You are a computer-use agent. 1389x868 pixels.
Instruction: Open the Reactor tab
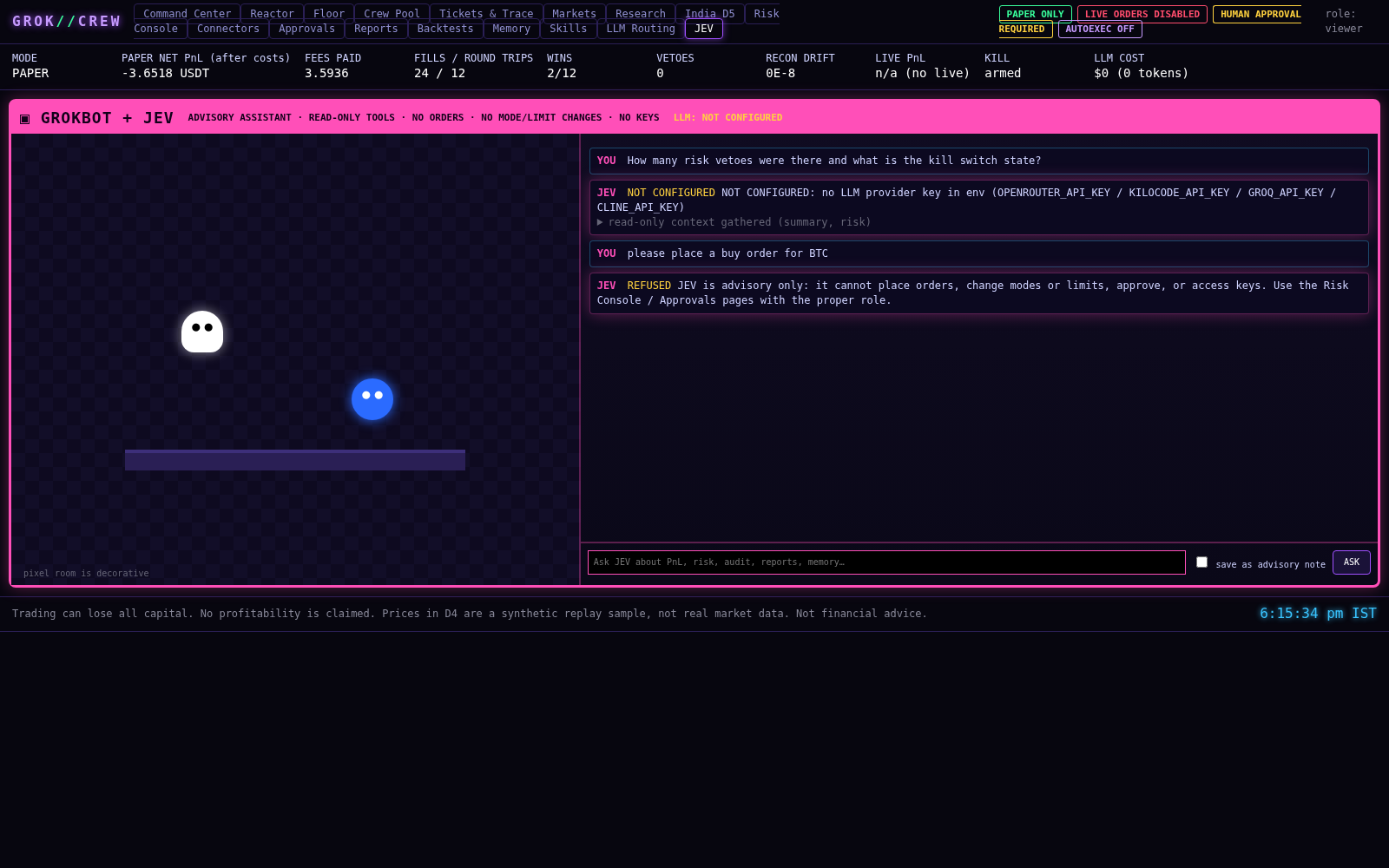(x=273, y=13)
